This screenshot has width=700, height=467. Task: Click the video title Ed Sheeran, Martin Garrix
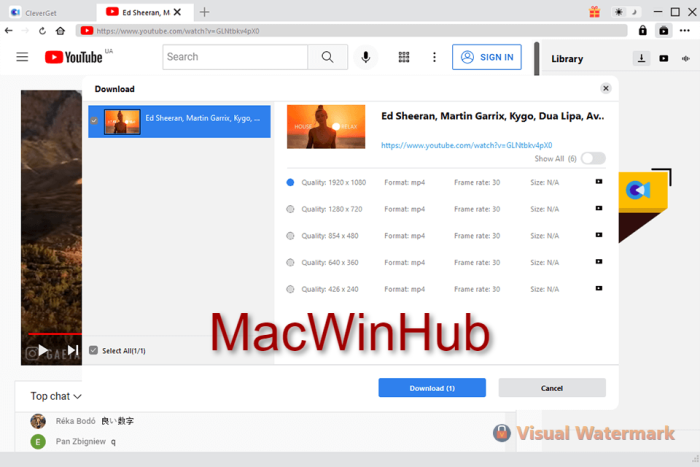(x=492, y=116)
